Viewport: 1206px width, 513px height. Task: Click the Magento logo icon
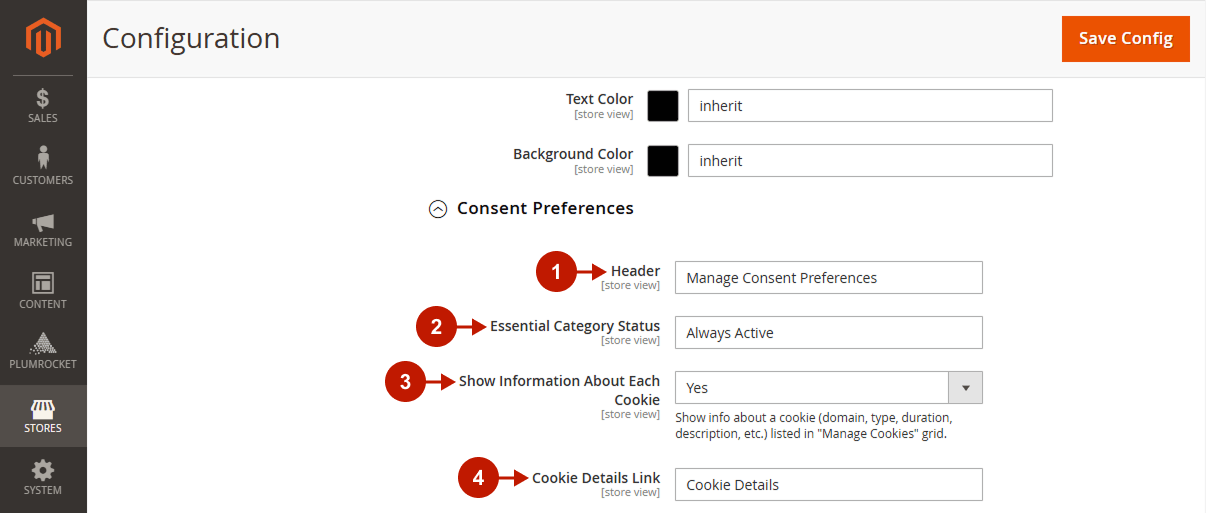tap(43, 38)
